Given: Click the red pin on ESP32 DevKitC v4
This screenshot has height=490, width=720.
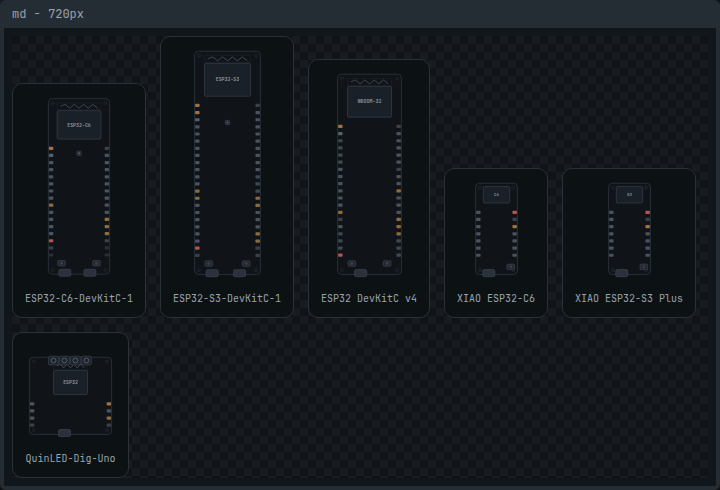Looking at the screenshot, I should [x=340, y=255].
